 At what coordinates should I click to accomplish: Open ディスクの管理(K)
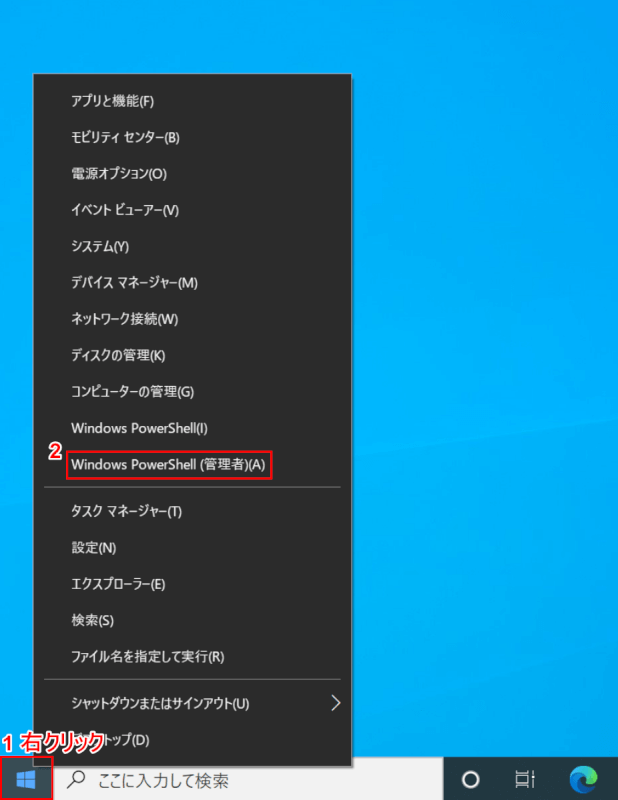pos(192,355)
